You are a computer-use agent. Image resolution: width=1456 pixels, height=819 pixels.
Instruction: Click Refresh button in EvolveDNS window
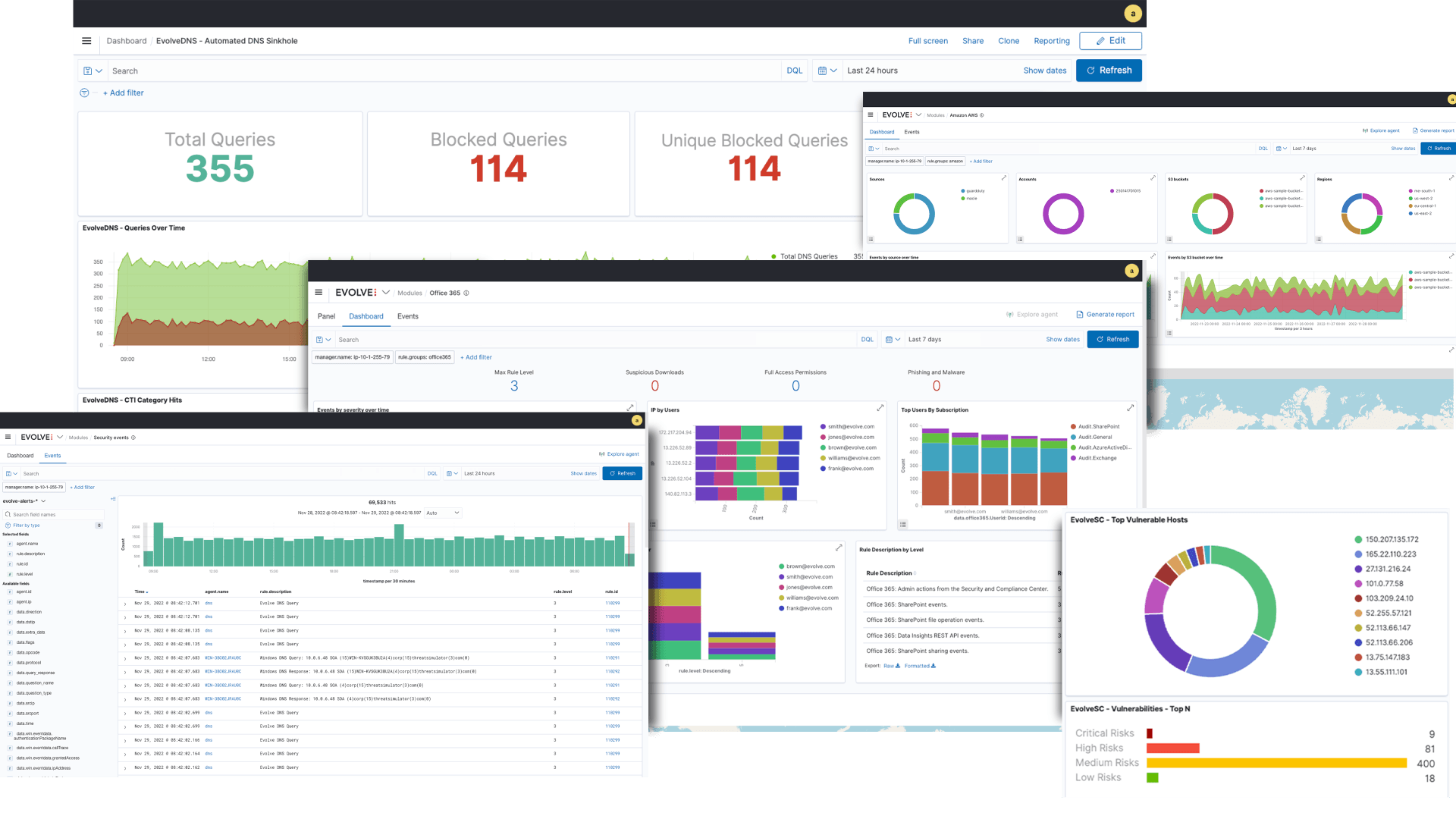pyautogui.click(x=1109, y=71)
